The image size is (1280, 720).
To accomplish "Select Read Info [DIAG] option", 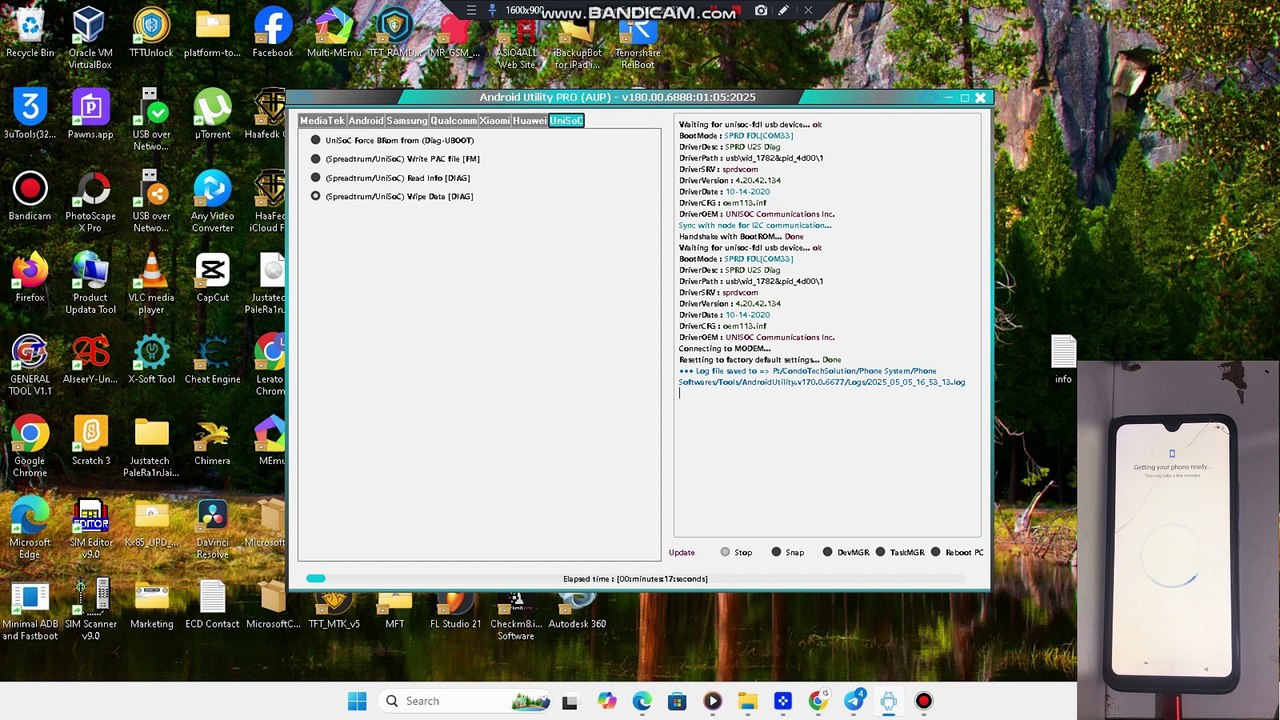I will point(390,178).
